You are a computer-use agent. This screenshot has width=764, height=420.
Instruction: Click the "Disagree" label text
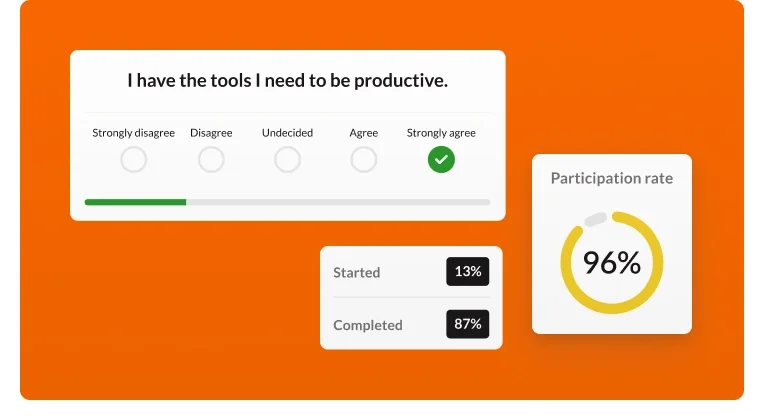pyautogui.click(x=211, y=133)
